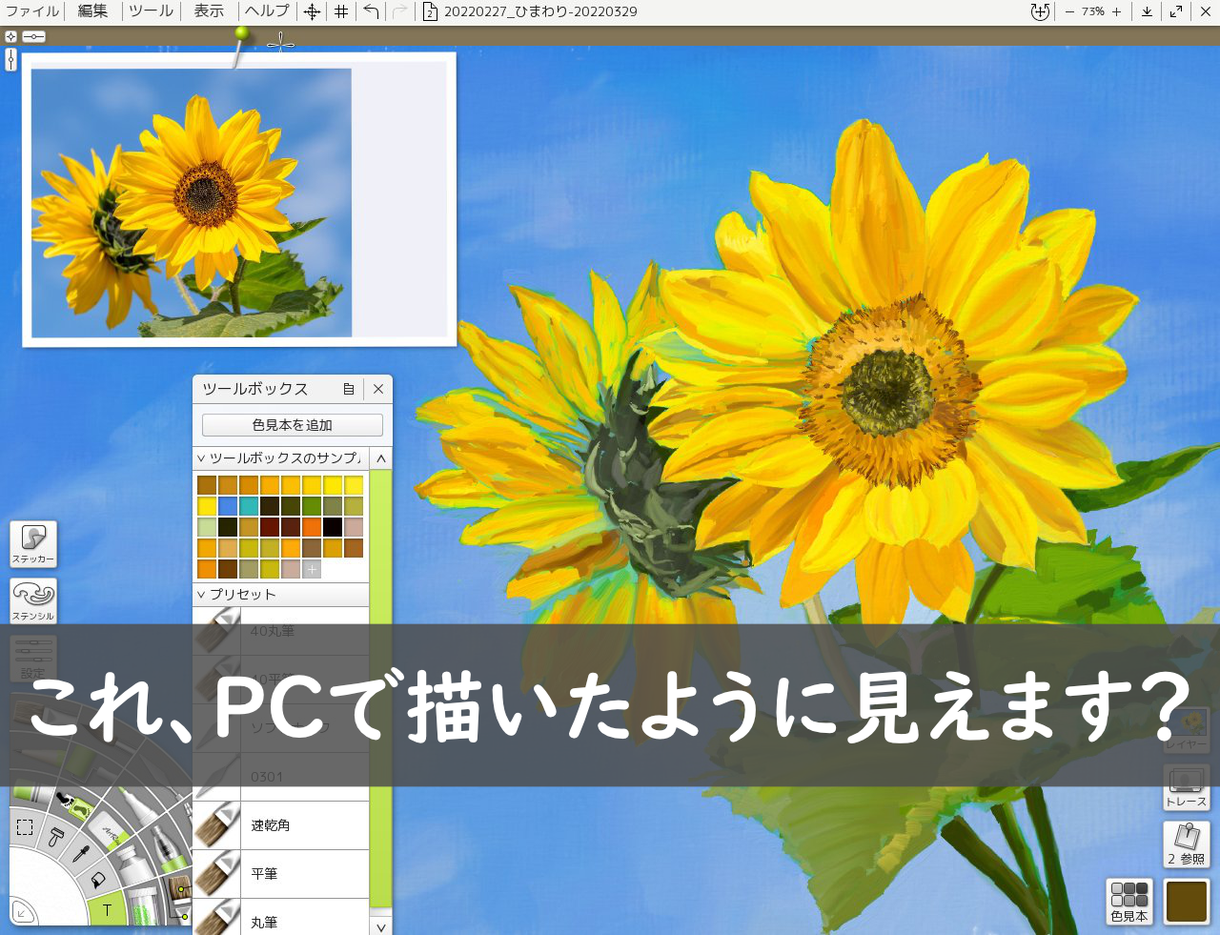Pick the blue swatch in the toolbox samples
The image size is (1220, 935).
pyautogui.click(x=228, y=506)
